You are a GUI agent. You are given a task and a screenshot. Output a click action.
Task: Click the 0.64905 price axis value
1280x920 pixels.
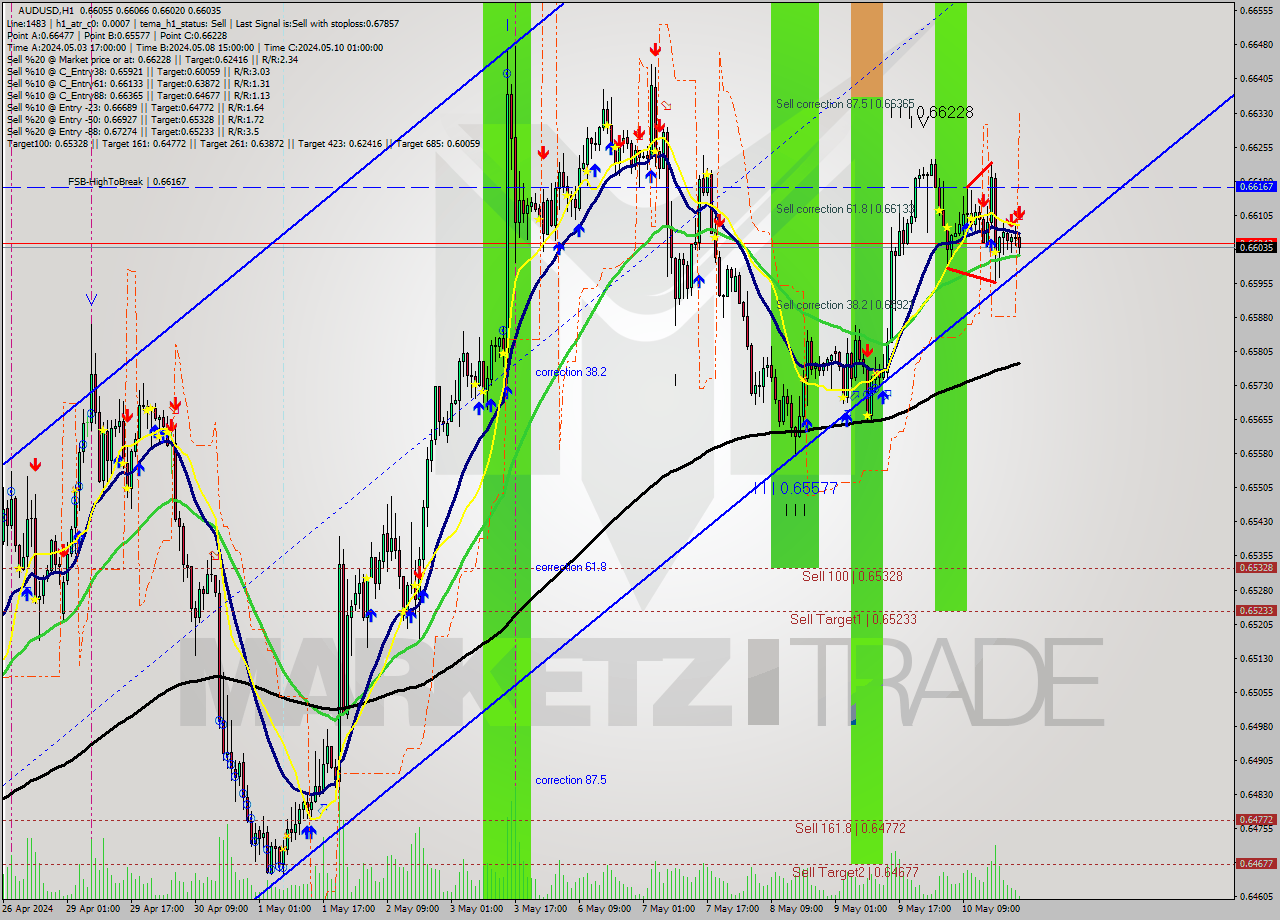(1255, 760)
